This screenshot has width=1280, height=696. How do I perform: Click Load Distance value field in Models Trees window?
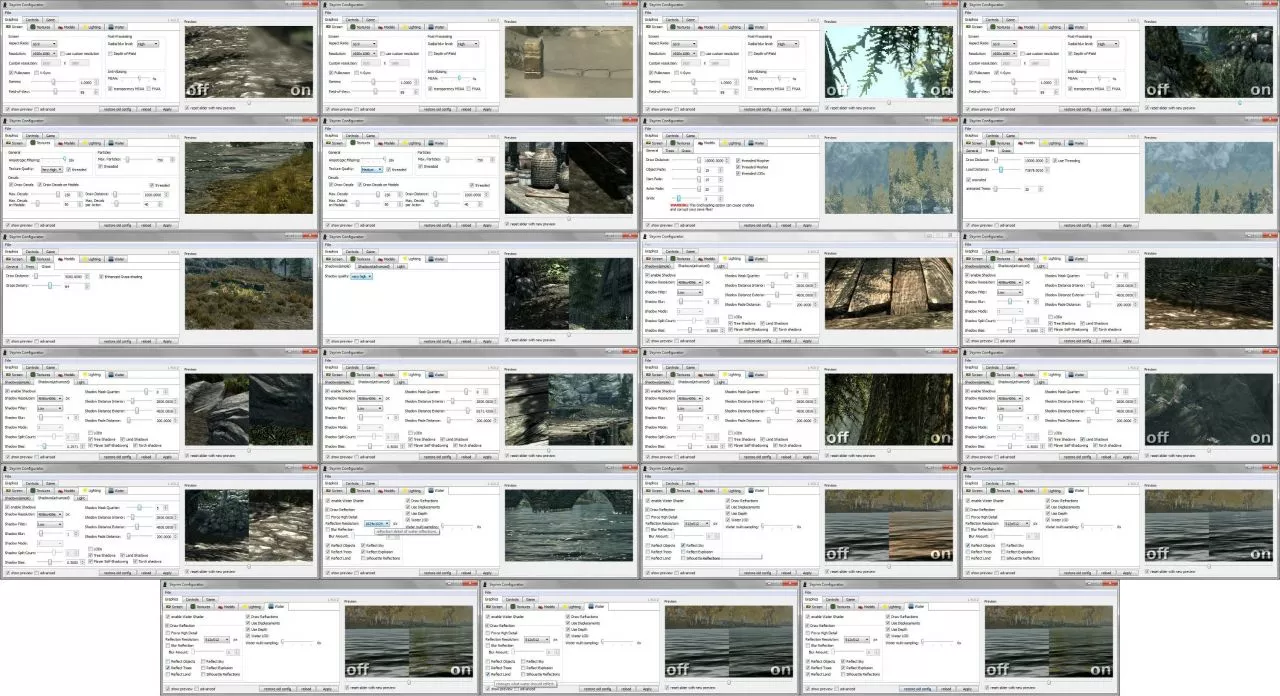(1036, 170)
